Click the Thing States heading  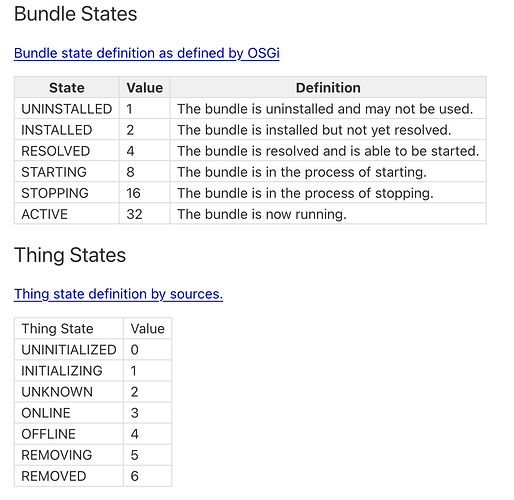tap(70, 255)
